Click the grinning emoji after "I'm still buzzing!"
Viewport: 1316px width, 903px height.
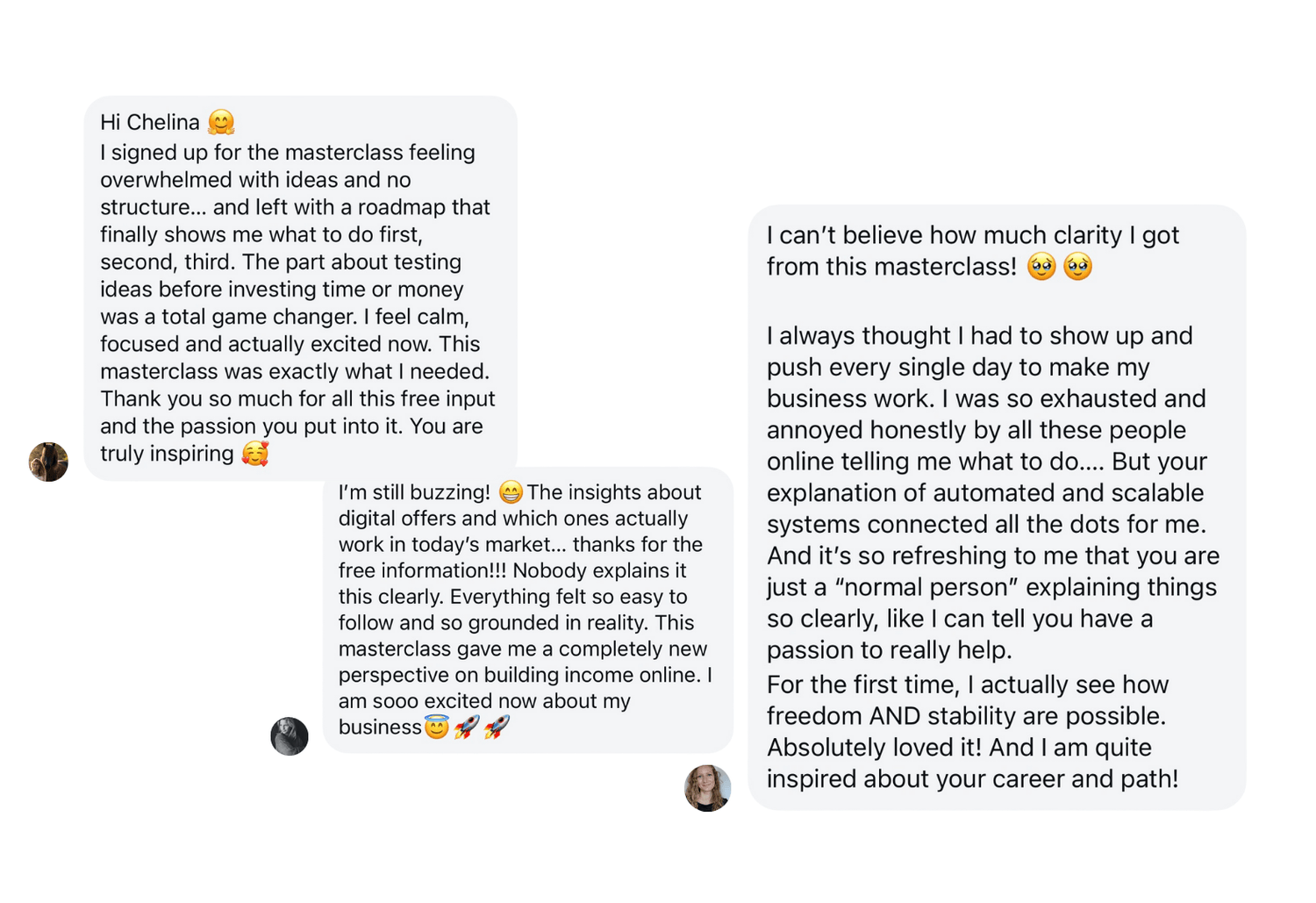tap(511, 492)
